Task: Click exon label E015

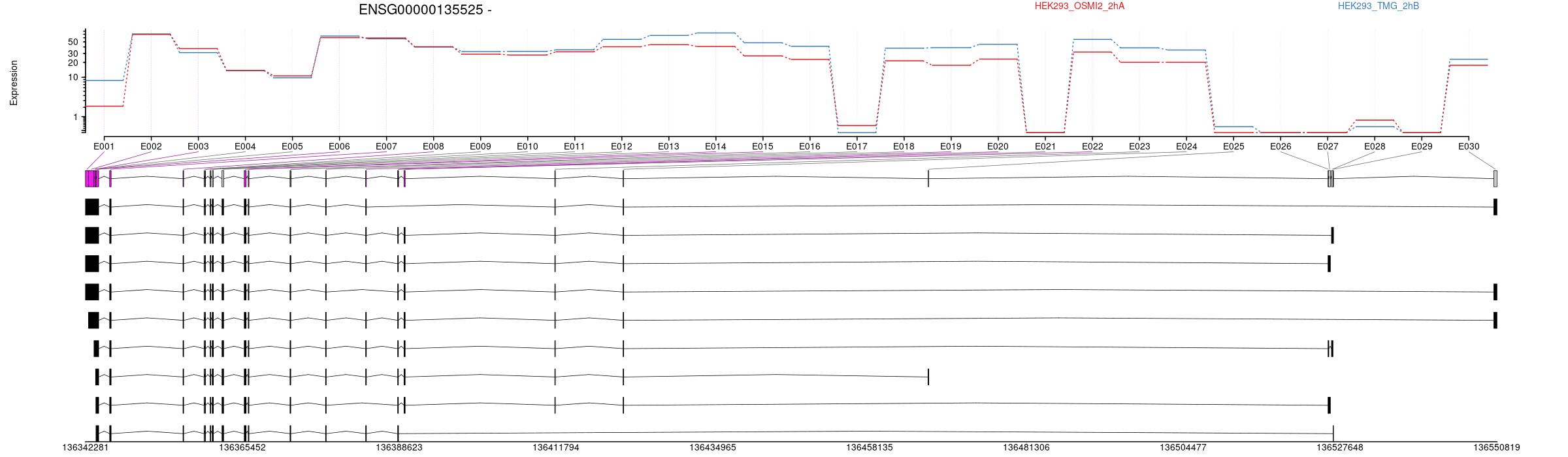Action: (x=762, y=147)
